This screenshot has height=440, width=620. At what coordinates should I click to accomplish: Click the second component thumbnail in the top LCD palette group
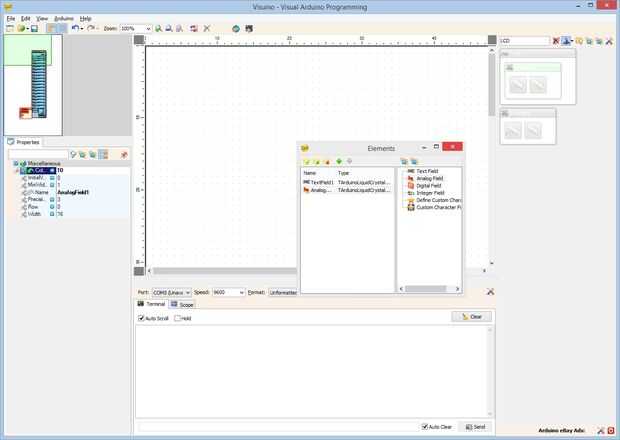click(538, 85)
